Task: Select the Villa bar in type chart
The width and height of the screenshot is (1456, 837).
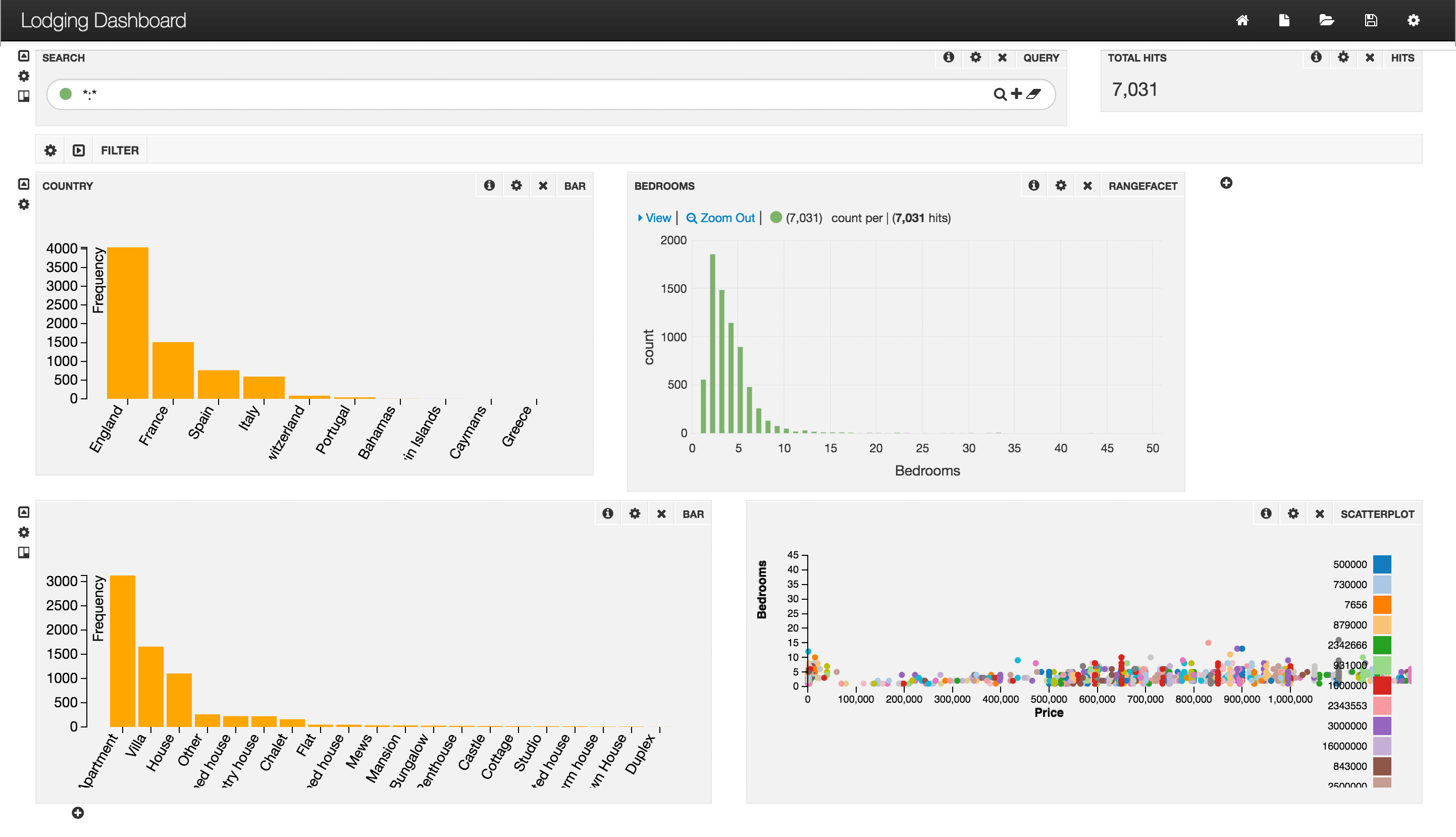Action: tap(150, 687)
